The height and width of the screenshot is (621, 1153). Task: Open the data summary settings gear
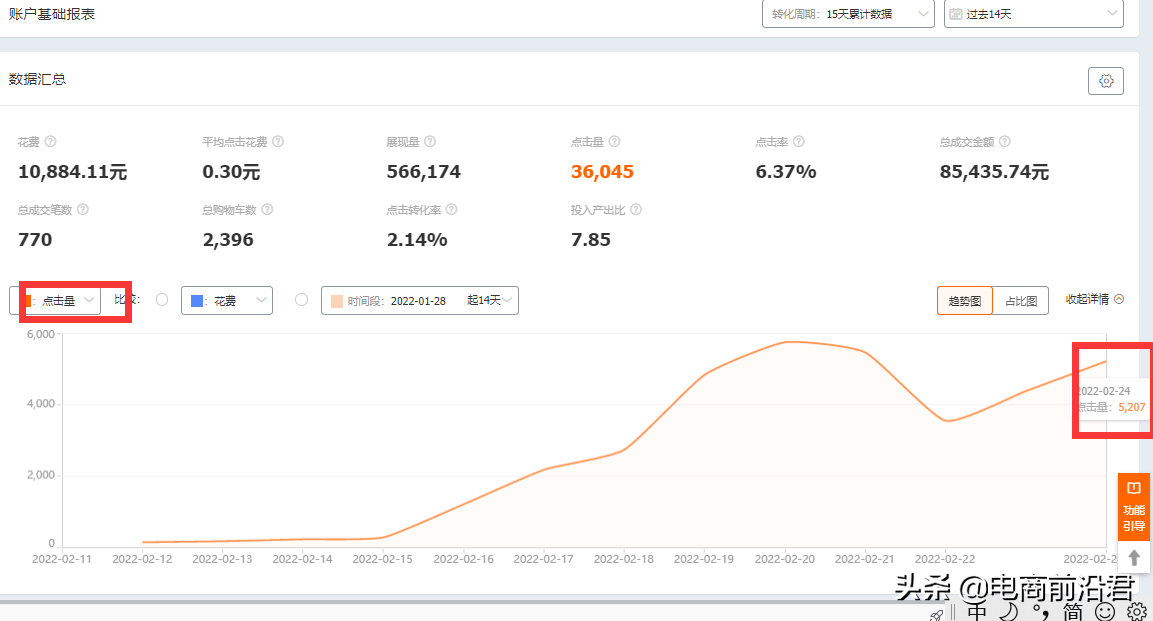click(x=1105, y=81)
